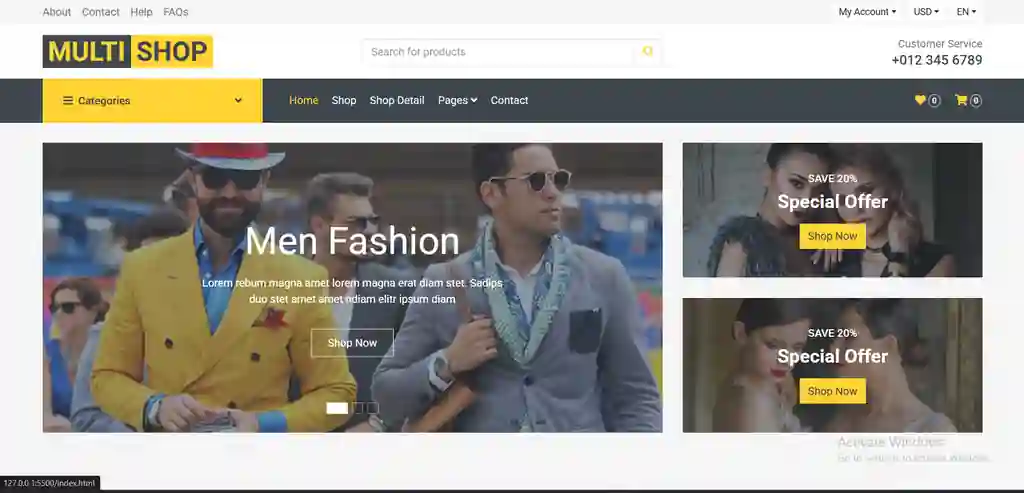
Task: Expand the Pages menu
Action: pyautogui.click(x=457, y=100)
